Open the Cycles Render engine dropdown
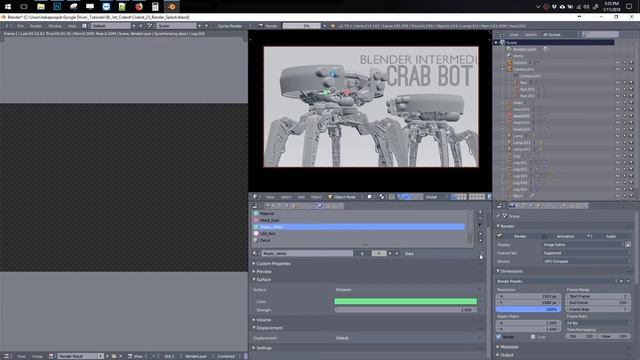 [x=232, y=26]
